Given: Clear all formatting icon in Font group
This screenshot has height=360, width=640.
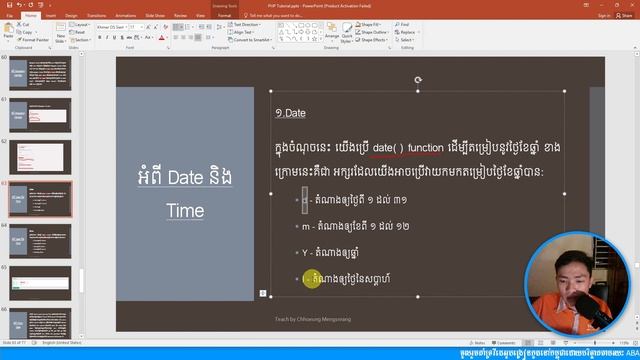Looking at the screenshot, I should point(165,27).
